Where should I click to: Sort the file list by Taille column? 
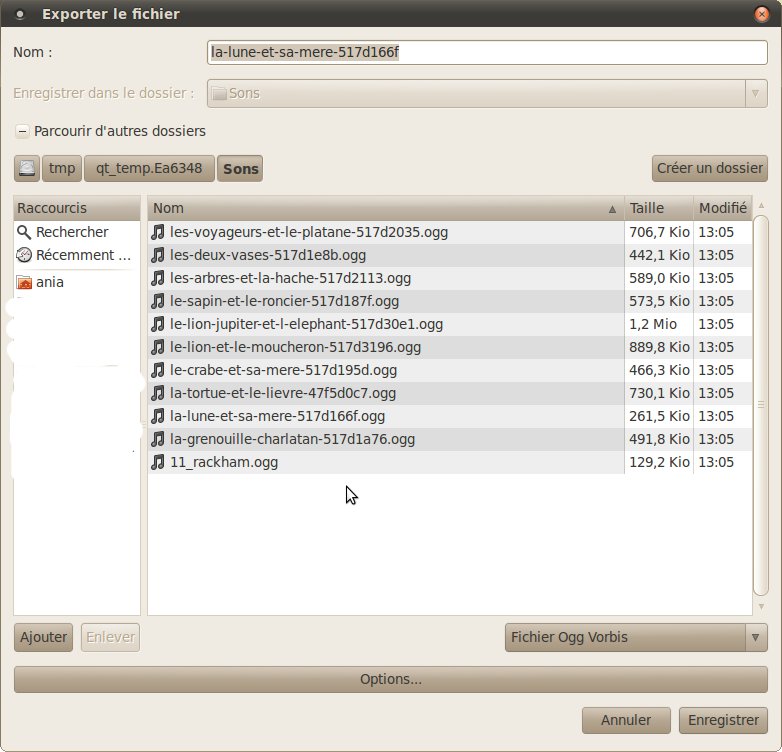[659, 208]
